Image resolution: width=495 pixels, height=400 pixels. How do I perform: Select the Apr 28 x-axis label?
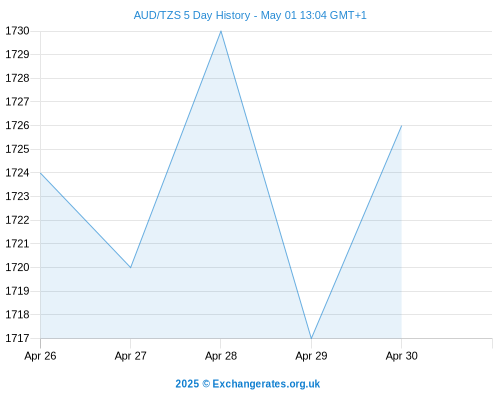click(x=221, y=356)
